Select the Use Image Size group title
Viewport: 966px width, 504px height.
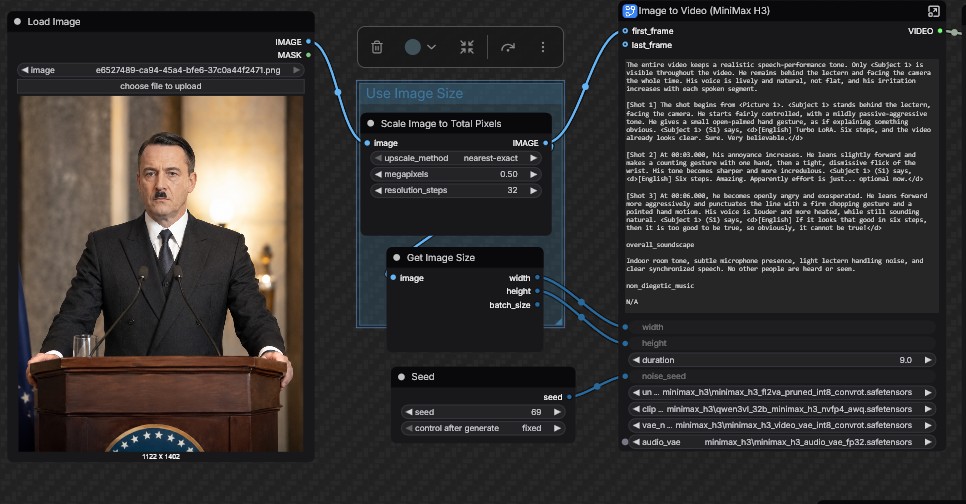414,94
